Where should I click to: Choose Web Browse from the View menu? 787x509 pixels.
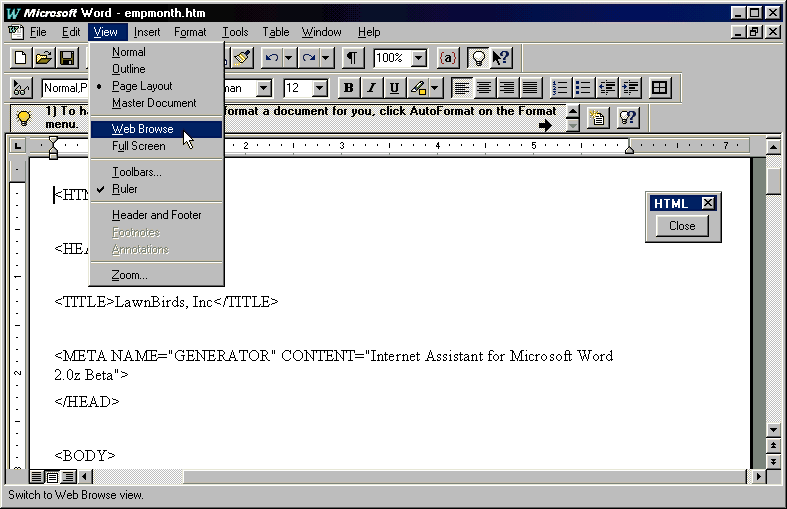point(142,129)
